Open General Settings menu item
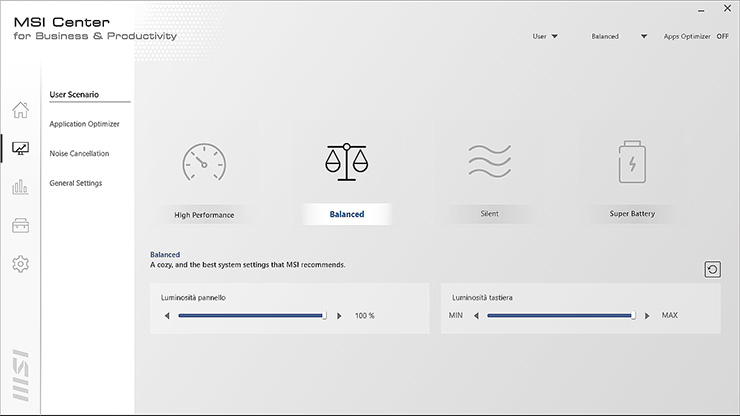740x416 pixels. [x=75, y=183]
